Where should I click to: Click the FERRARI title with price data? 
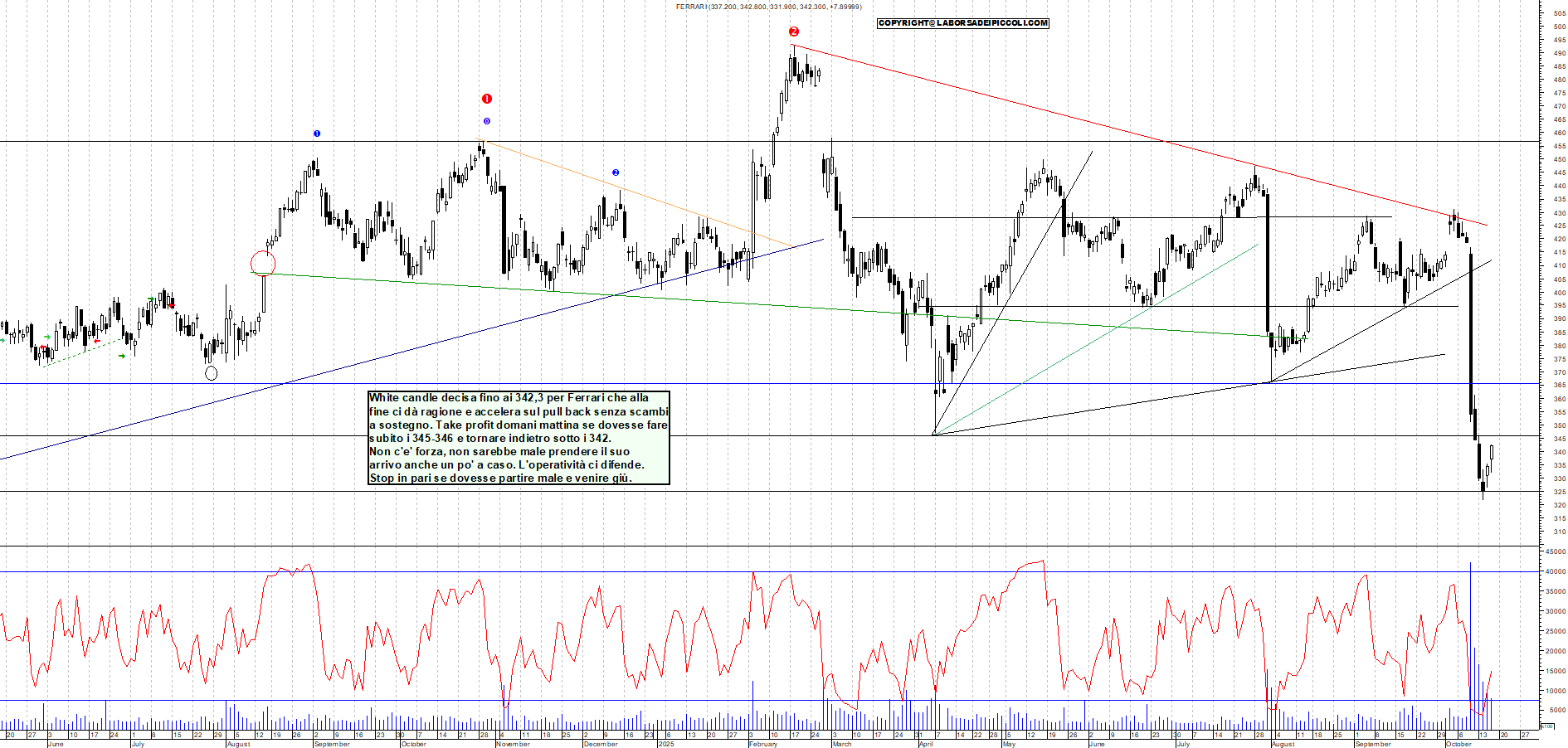click(768, 7)
